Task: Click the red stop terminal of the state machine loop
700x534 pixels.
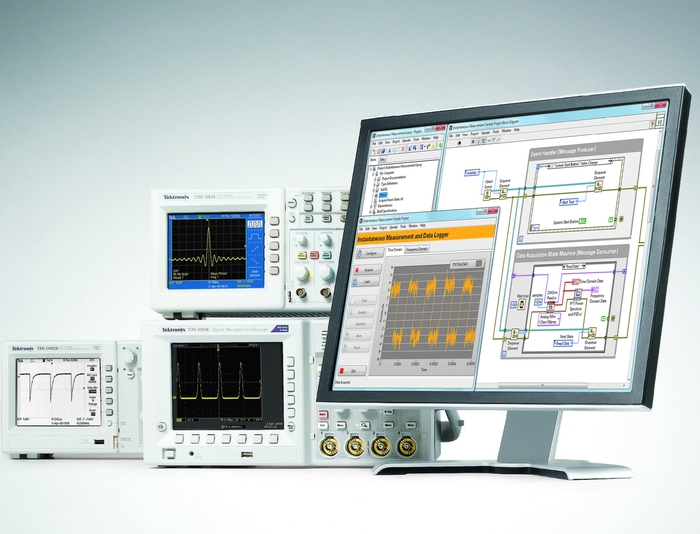Action: tap(613, 319)
